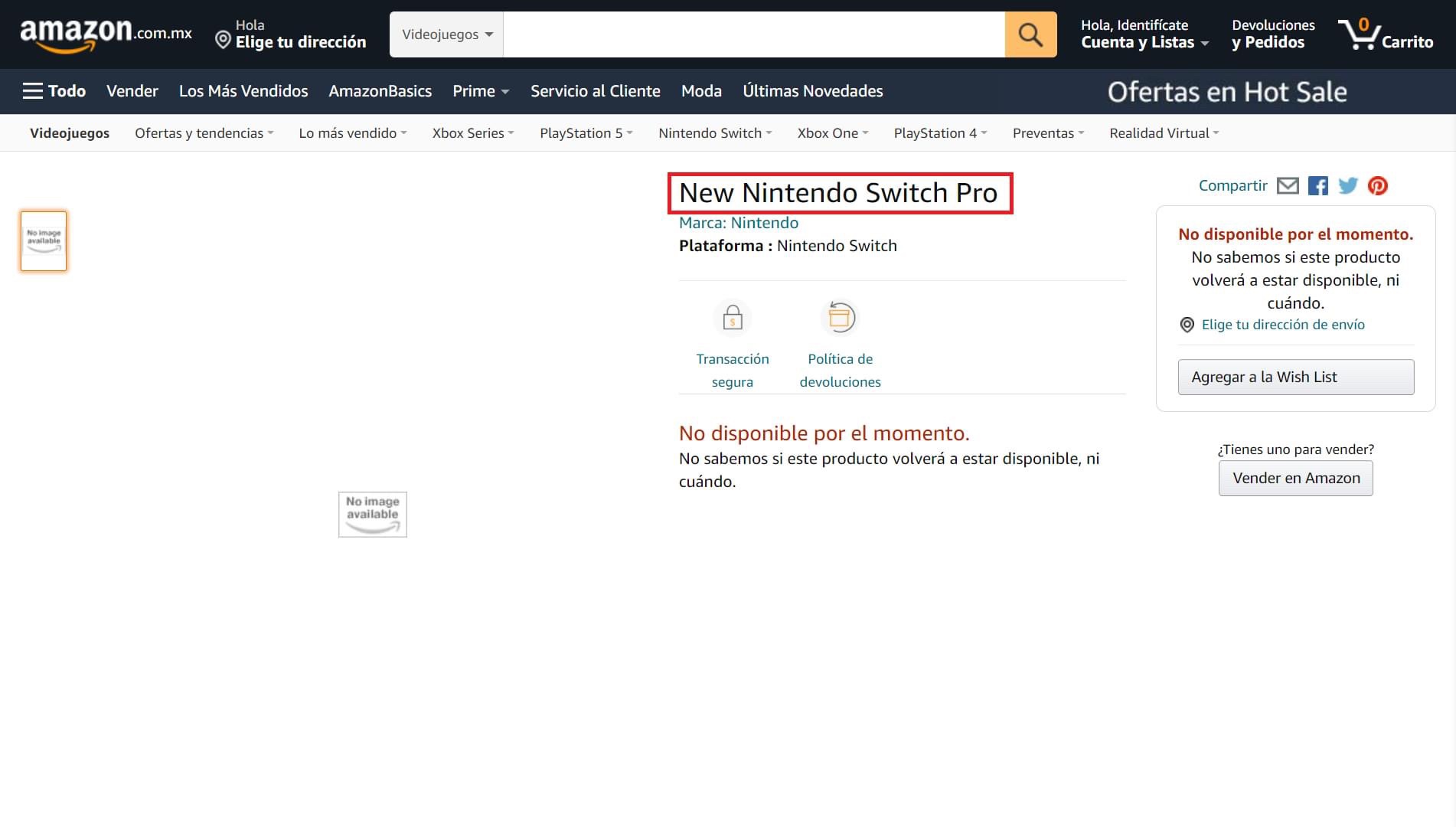1456x827 pixels.
Task: Expand Lo más vendido submenu
Action: click(x=352, y=133)
